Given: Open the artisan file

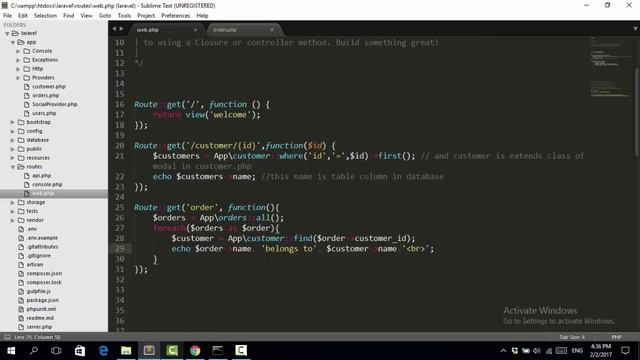Looking at the screenshot, I should point(35,265).
